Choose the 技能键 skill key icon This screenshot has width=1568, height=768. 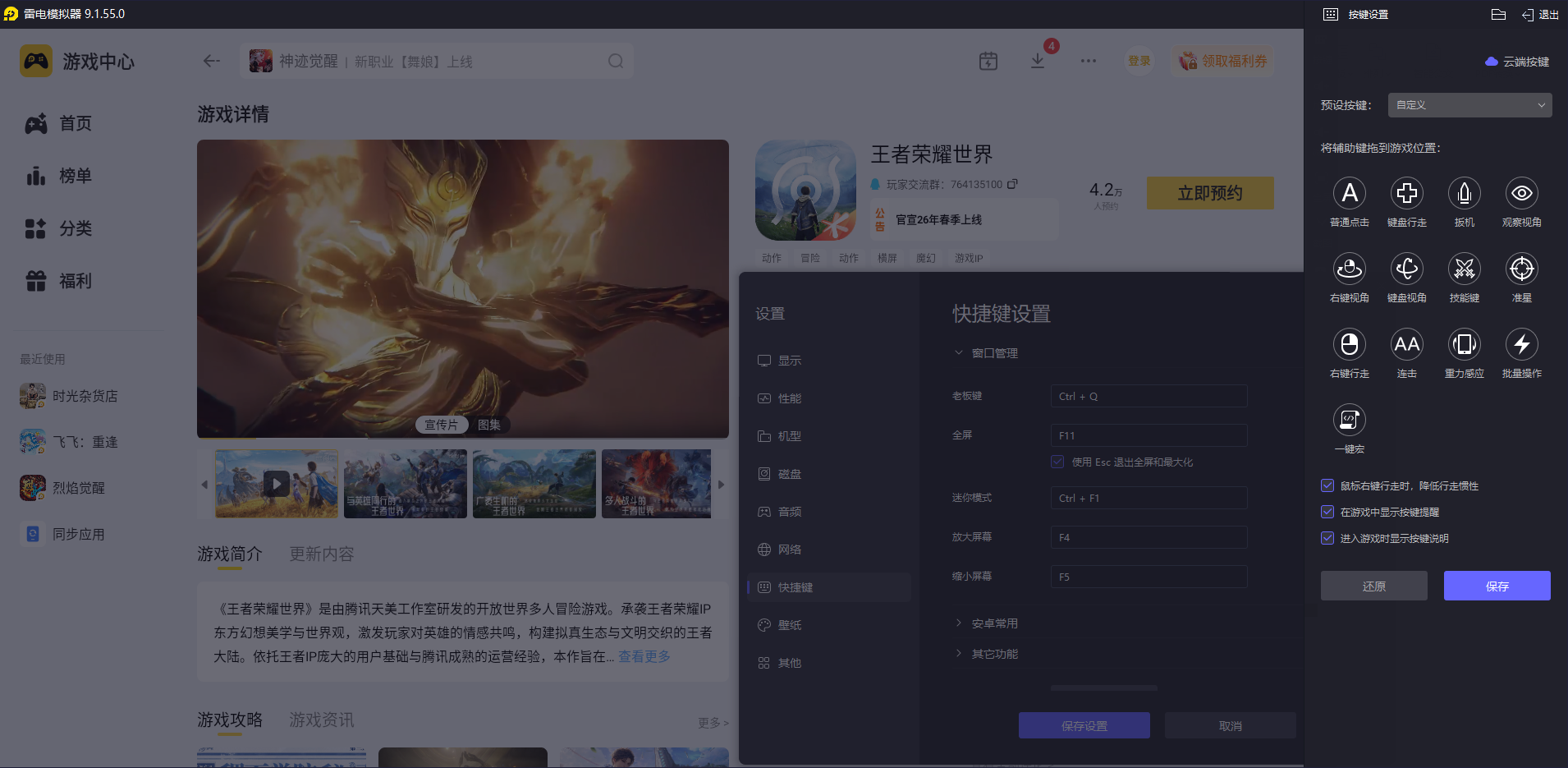[1465, 269]
